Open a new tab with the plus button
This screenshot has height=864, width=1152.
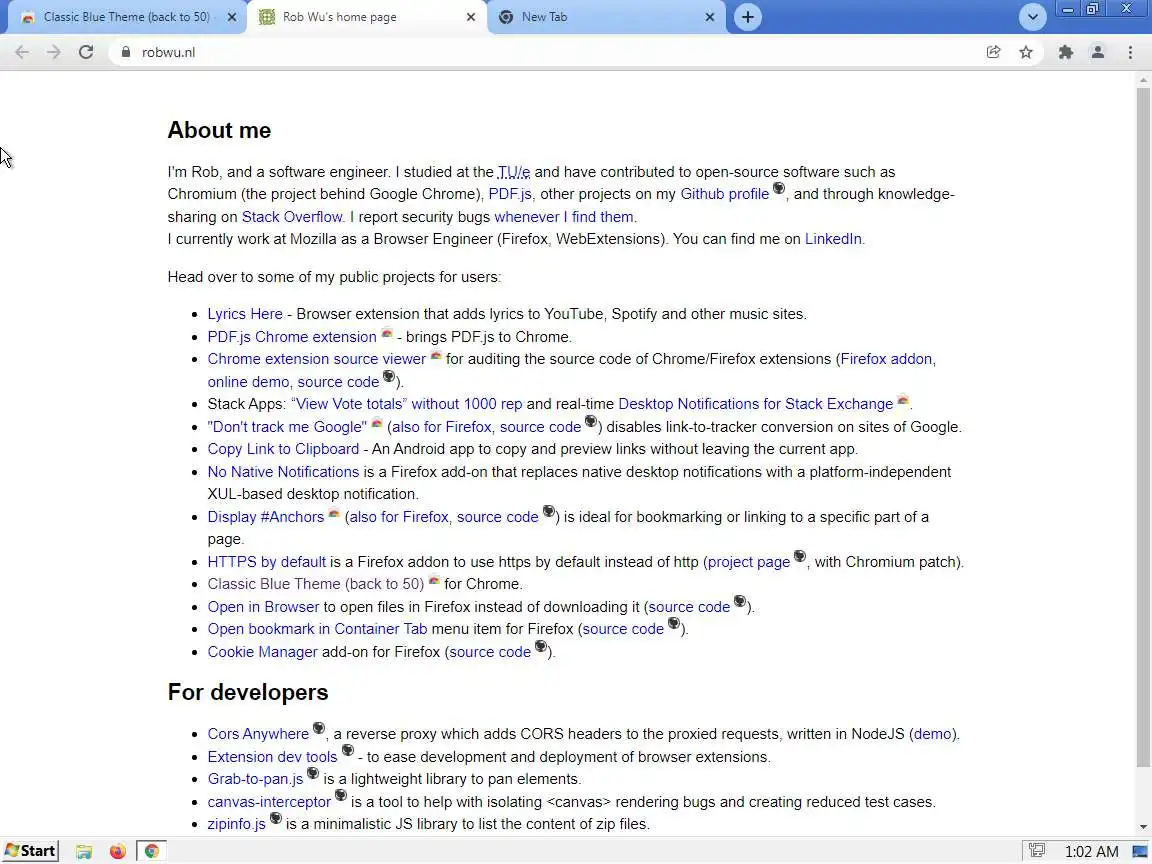point(747,17)
